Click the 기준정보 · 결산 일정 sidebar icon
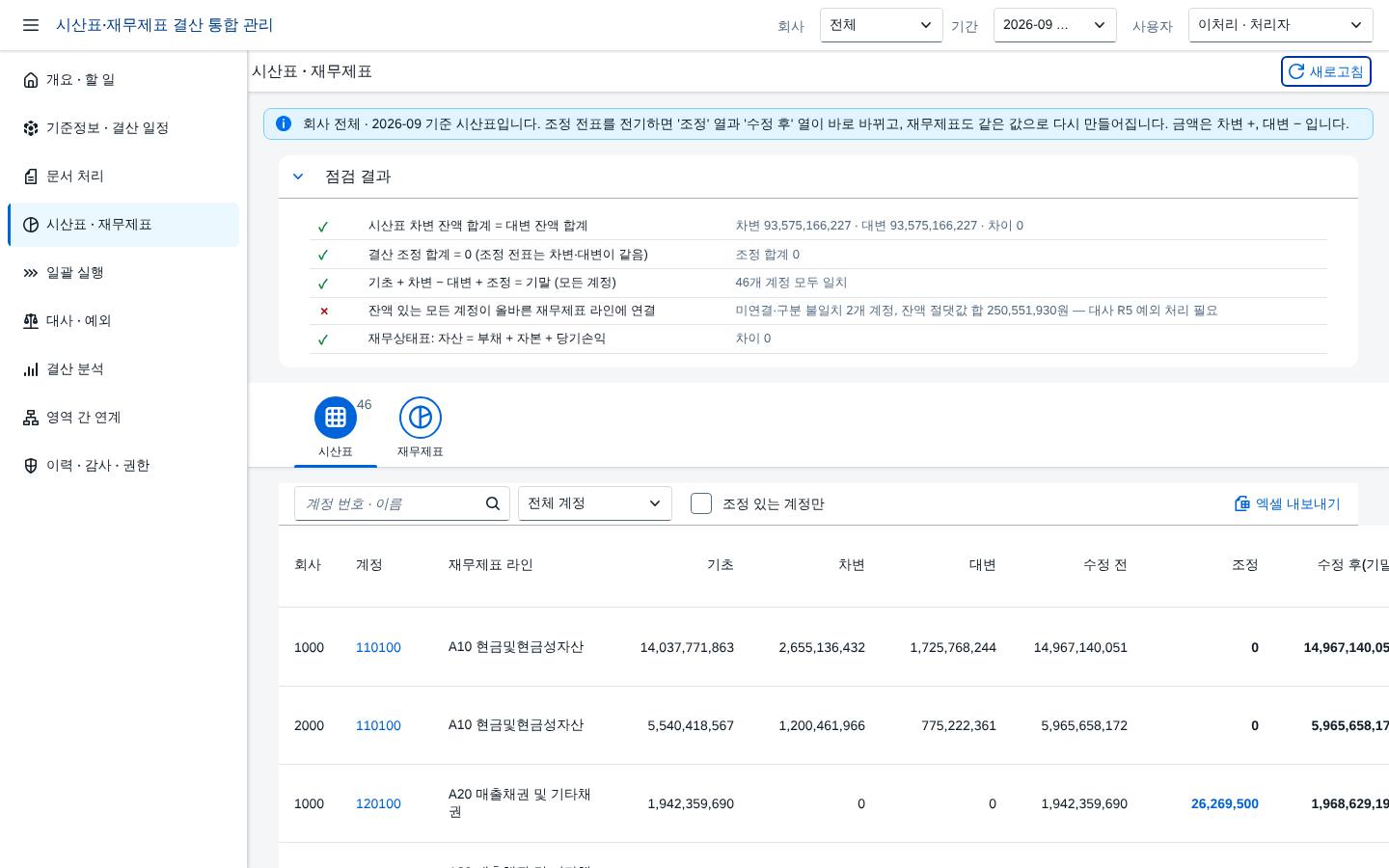1389x868 pixels. [x=31, y=128]
